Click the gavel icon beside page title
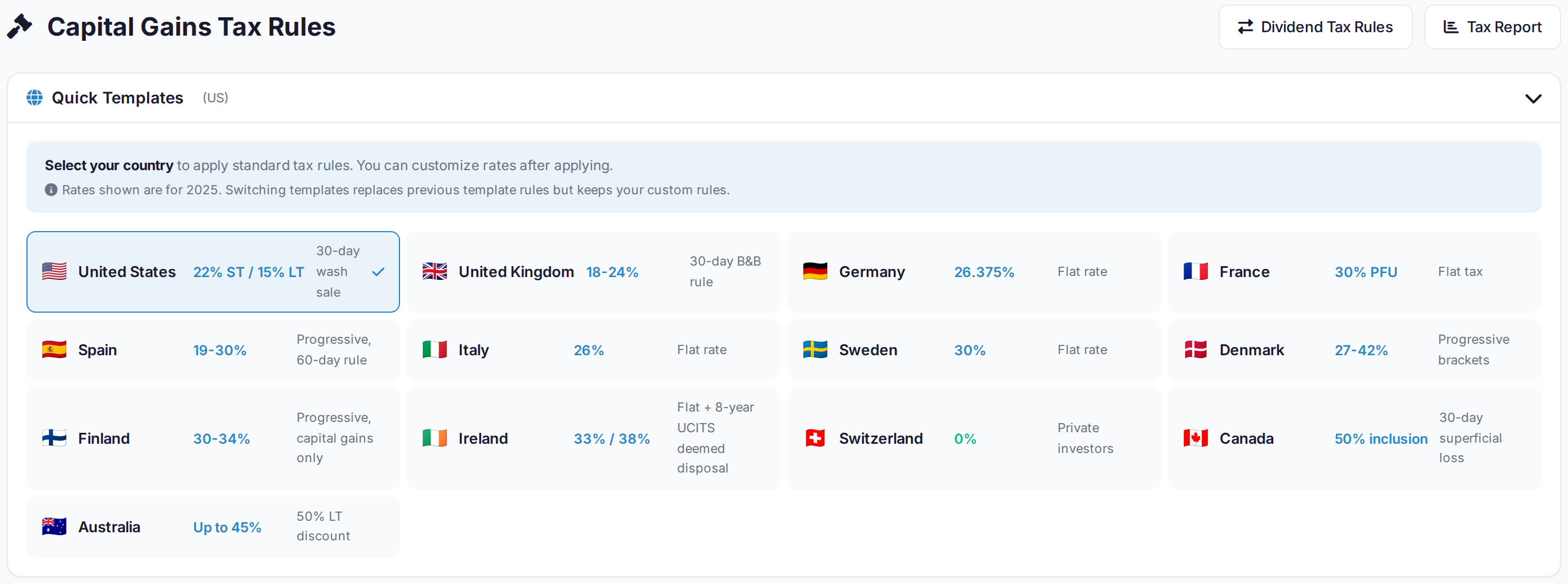Viewport: 1568px width, 584px height. coord(20,27)
